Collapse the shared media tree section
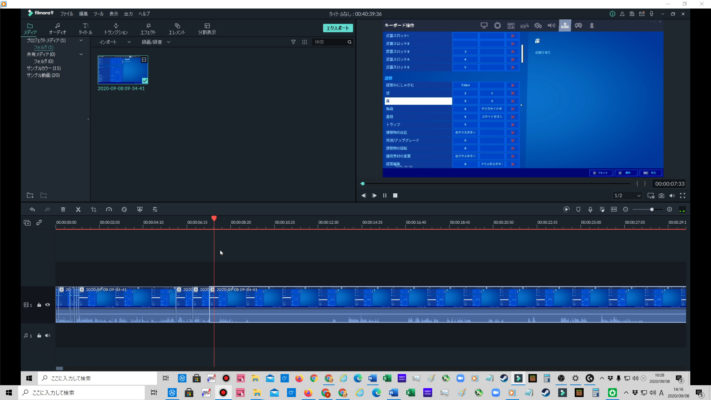711x400 pixels. pos(81,54)
